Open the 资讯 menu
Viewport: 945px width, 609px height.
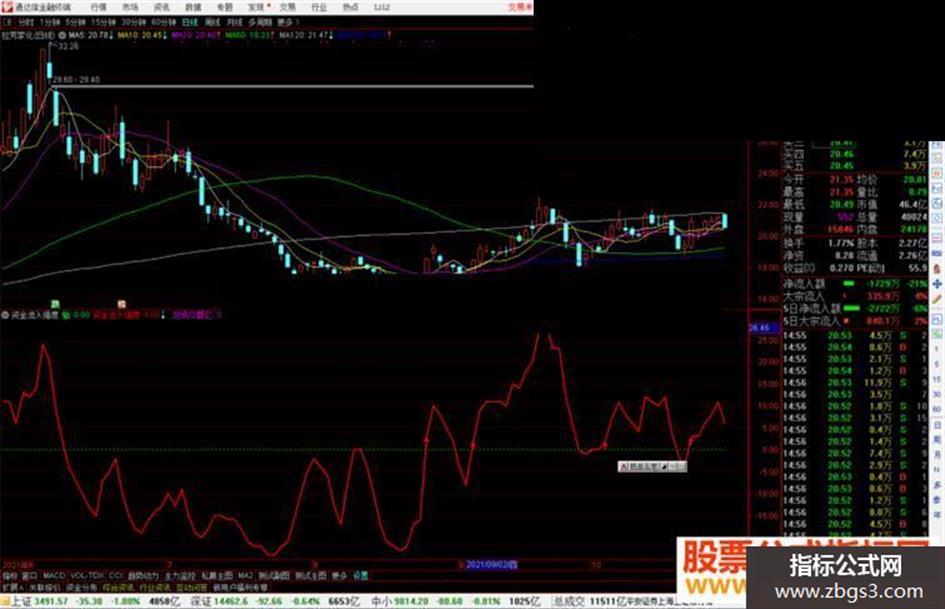162,7
